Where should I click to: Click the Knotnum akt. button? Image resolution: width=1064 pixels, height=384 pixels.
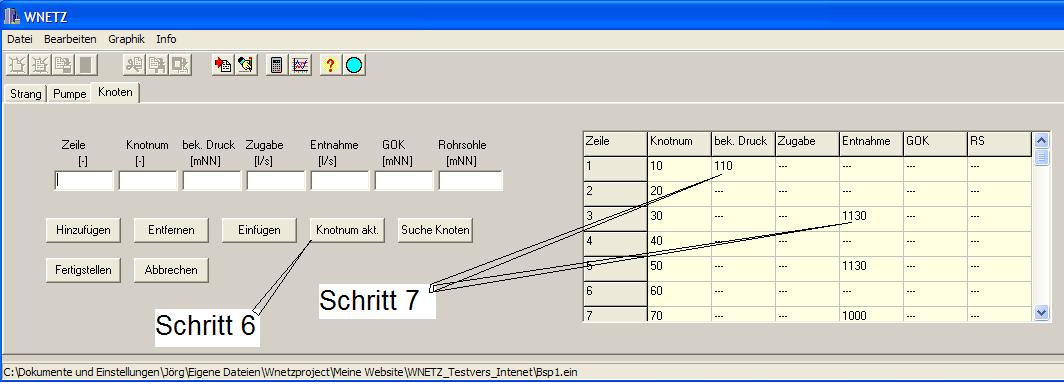click(x=347, y=230)
